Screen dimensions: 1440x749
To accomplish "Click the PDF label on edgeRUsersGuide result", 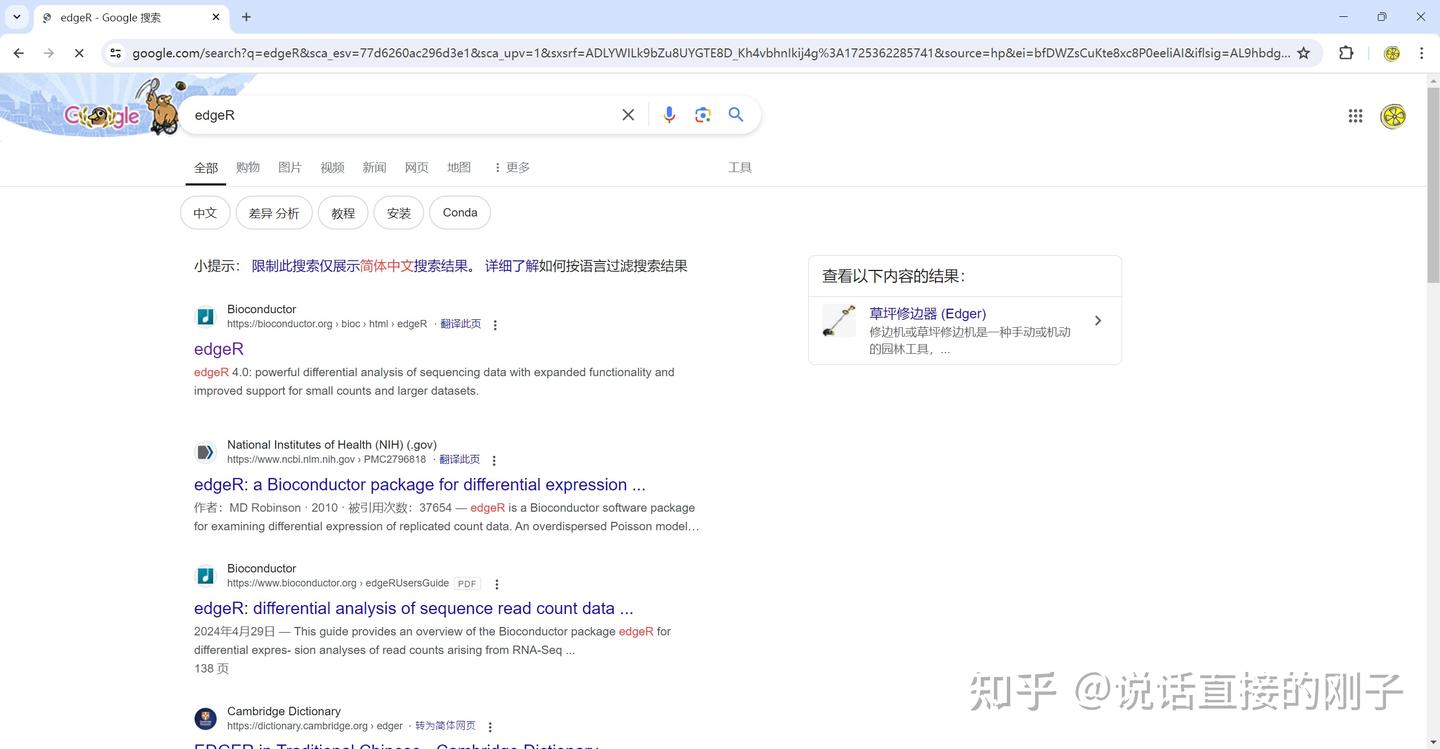I will (467, 584).
